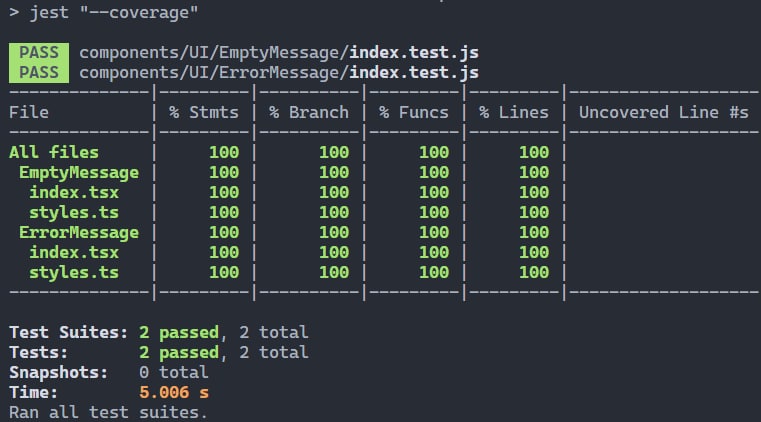This screenshot has height=422, width=761.
Task: Select the EmptyMessage folder row label
Action: [79, 173]
